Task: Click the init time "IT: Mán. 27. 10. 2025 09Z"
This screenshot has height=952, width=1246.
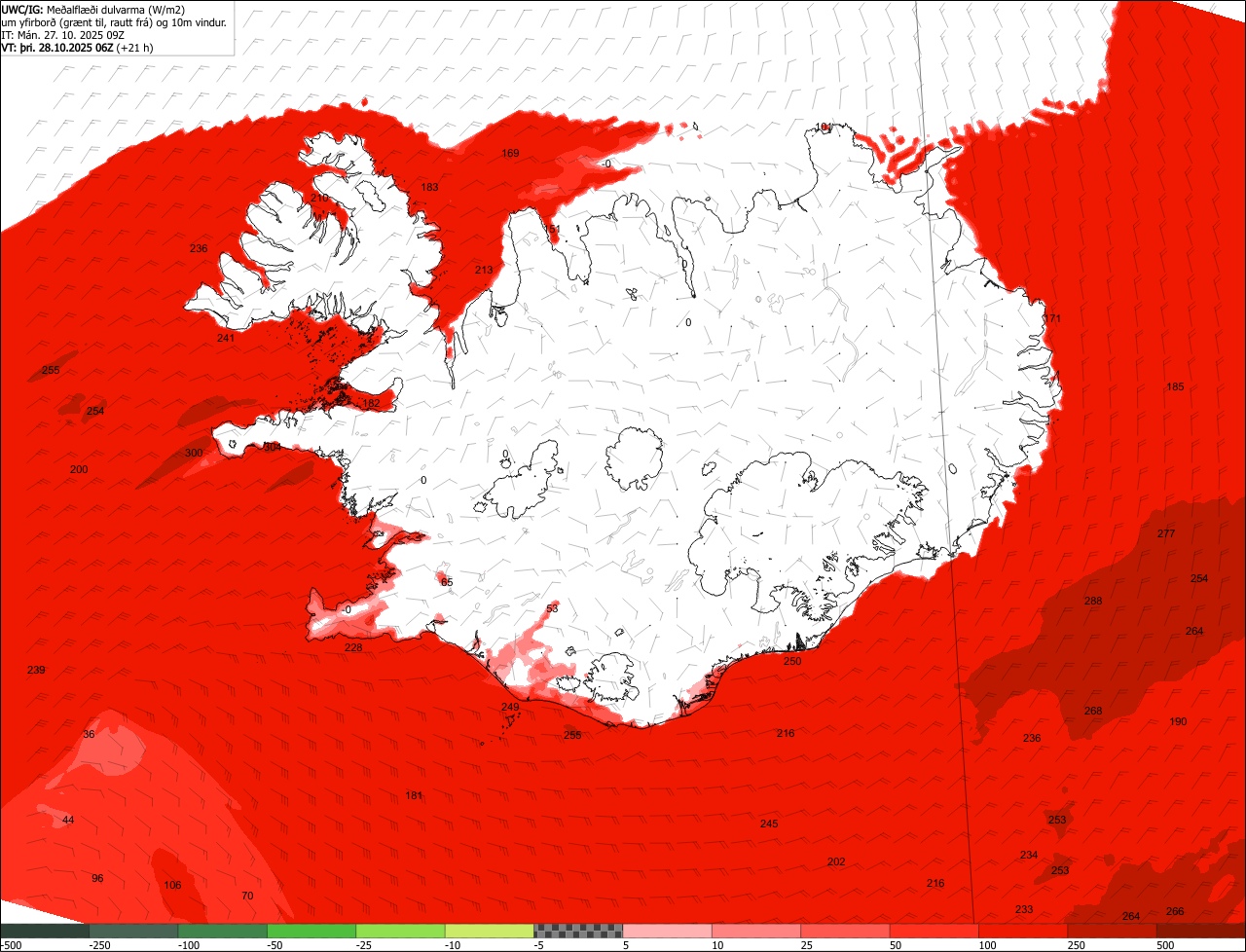Action: tap(63, 34)
